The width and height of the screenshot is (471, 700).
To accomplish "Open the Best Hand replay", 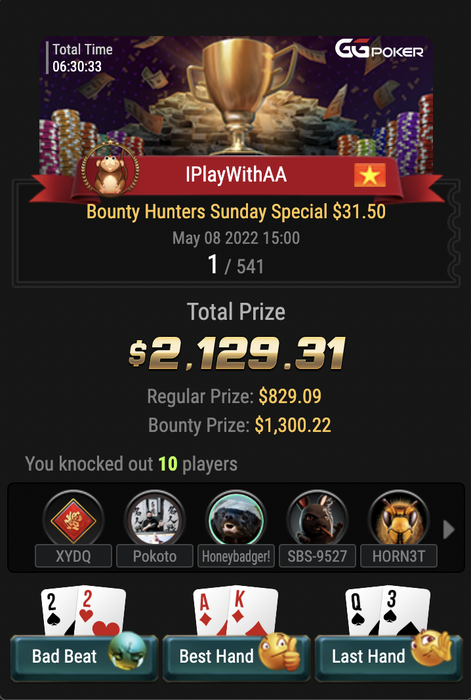I will (x=236, y=657).
